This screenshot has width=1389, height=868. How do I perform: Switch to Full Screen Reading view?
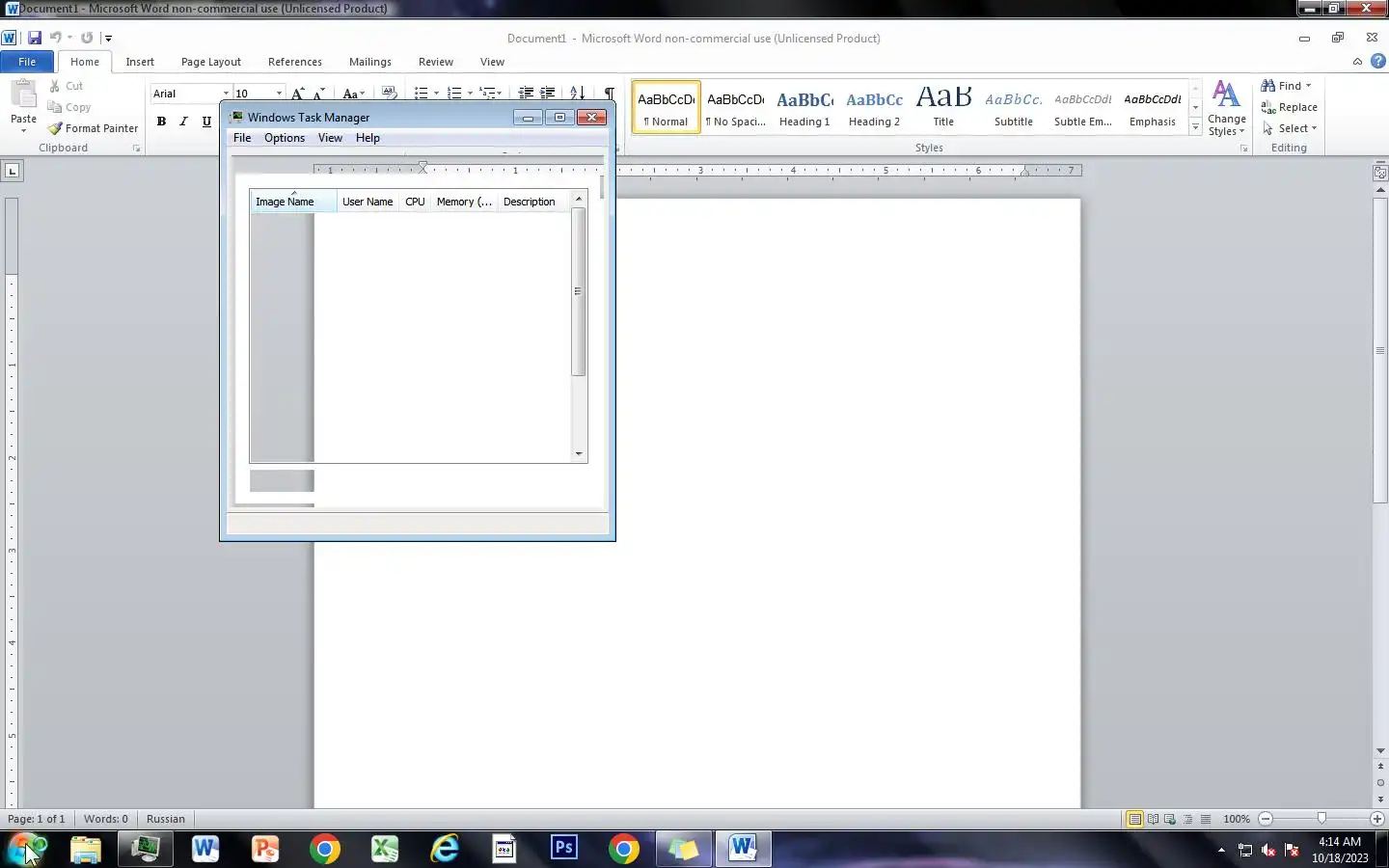pos(1153,819)
